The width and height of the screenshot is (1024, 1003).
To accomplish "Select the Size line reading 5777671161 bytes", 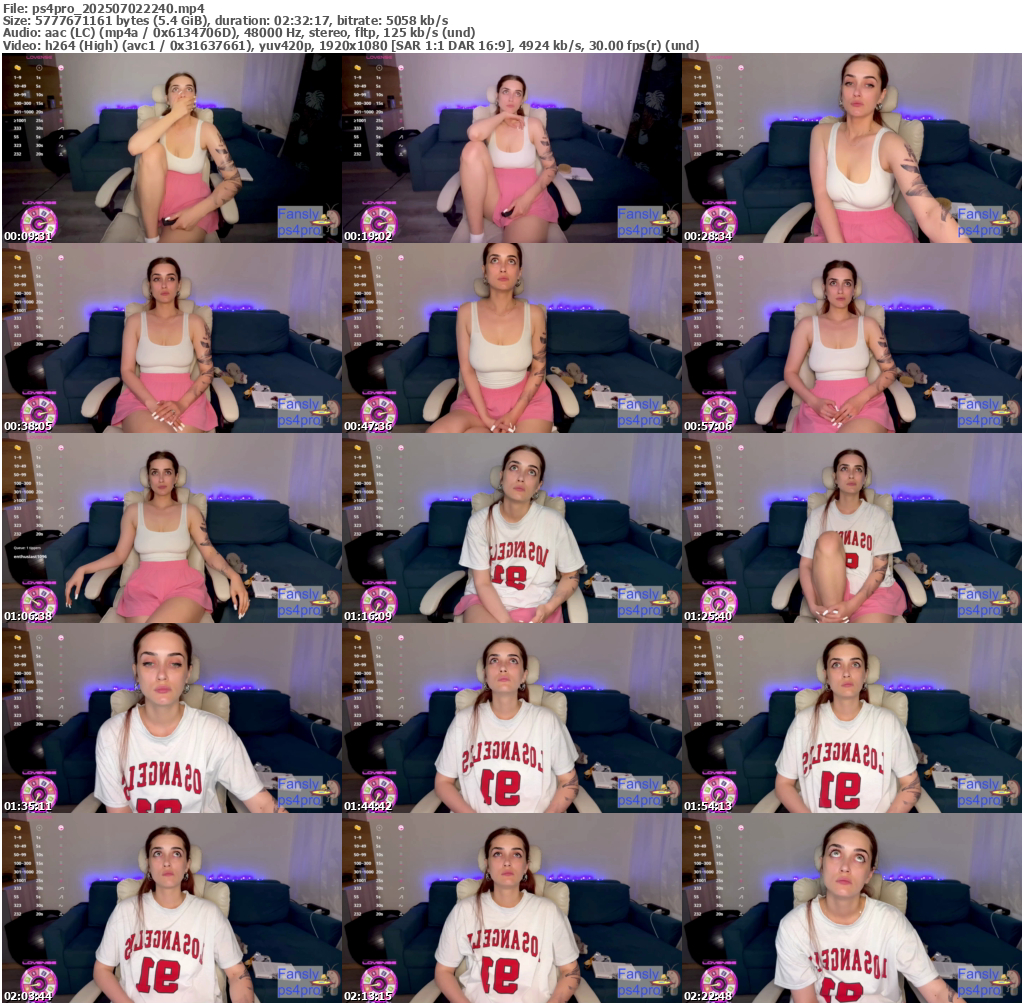I will click(225, 21).
